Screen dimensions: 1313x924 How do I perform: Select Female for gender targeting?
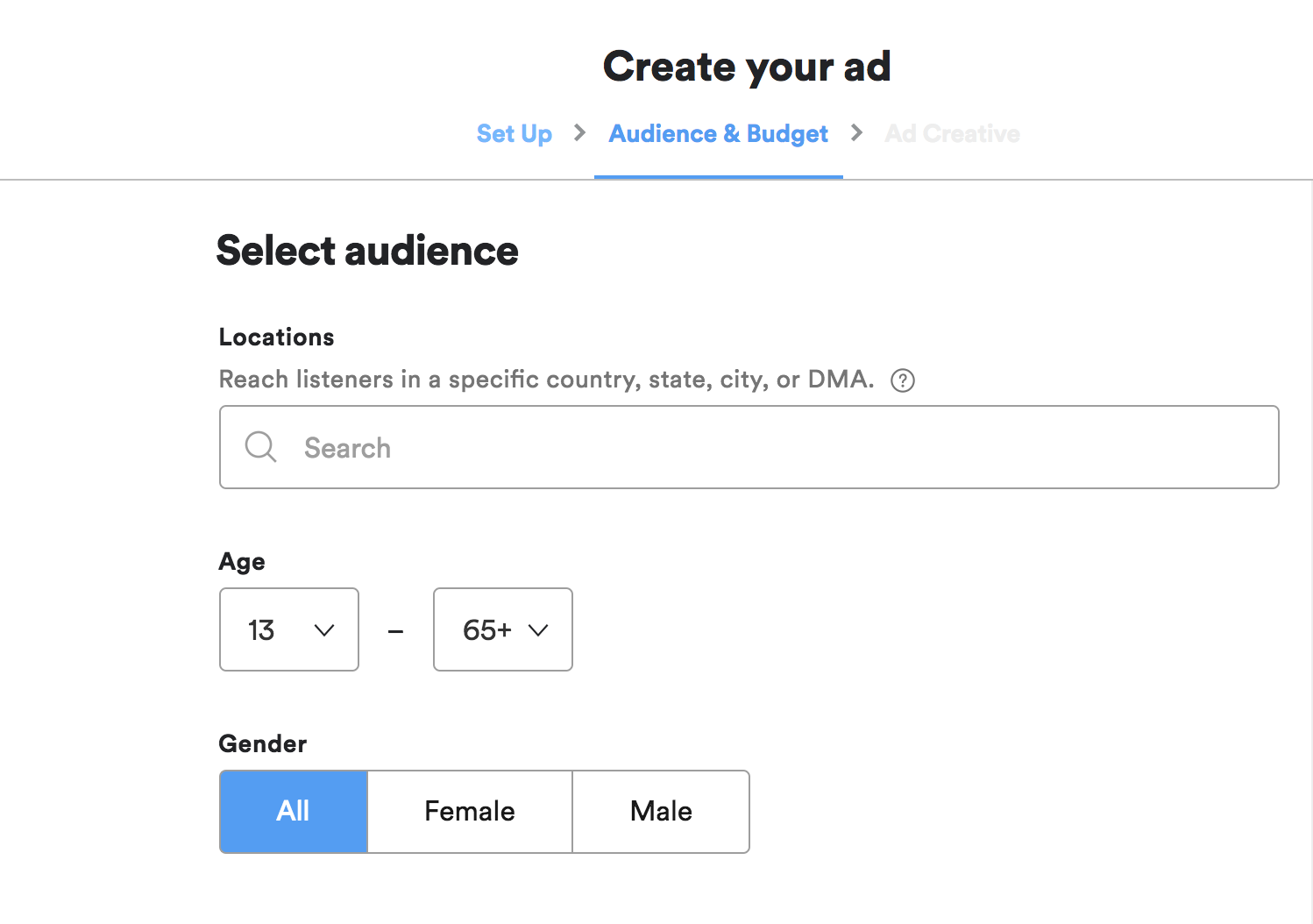click(470, 811)
